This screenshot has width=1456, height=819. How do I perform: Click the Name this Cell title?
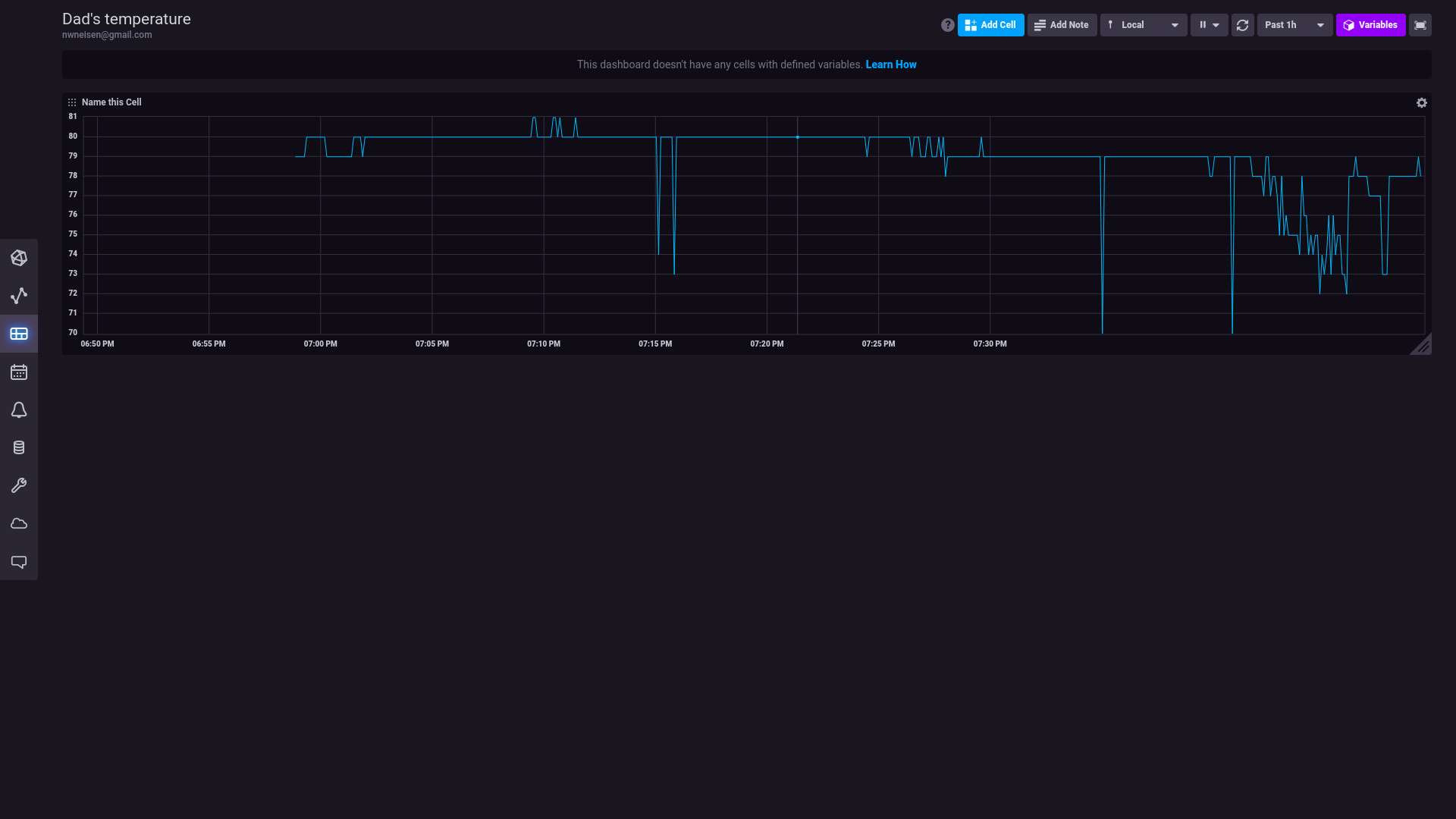(x=111, y=102)
